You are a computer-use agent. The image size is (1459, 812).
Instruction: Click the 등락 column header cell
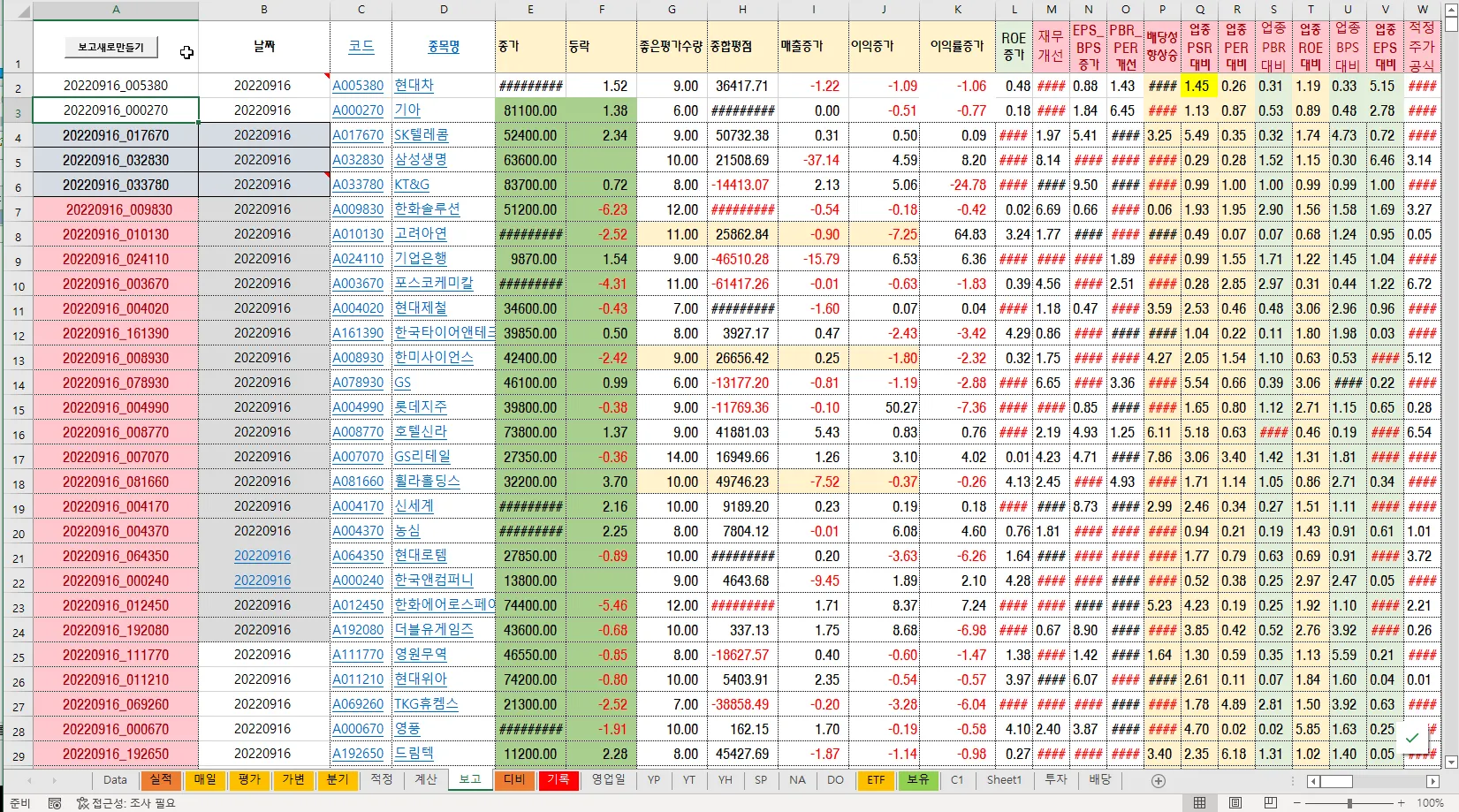coord(601,46)
